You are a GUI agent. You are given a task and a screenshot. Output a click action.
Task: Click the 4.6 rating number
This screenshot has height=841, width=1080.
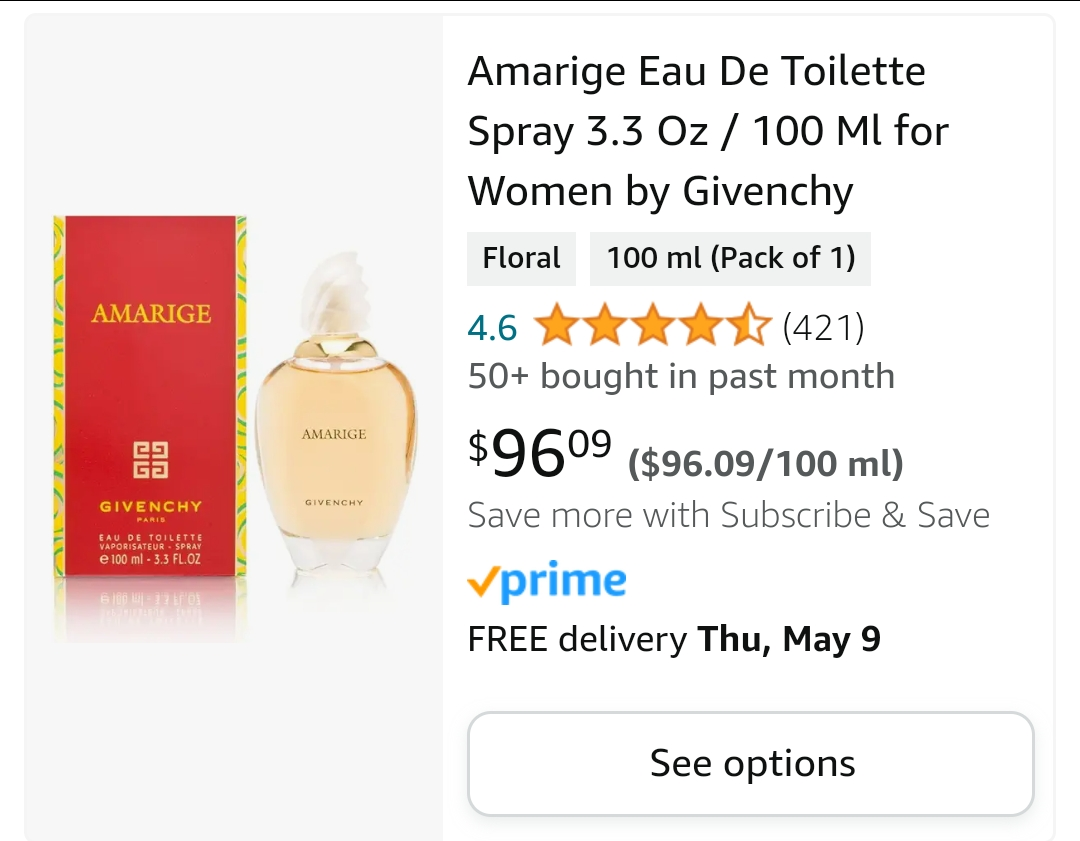coord(492,327)
